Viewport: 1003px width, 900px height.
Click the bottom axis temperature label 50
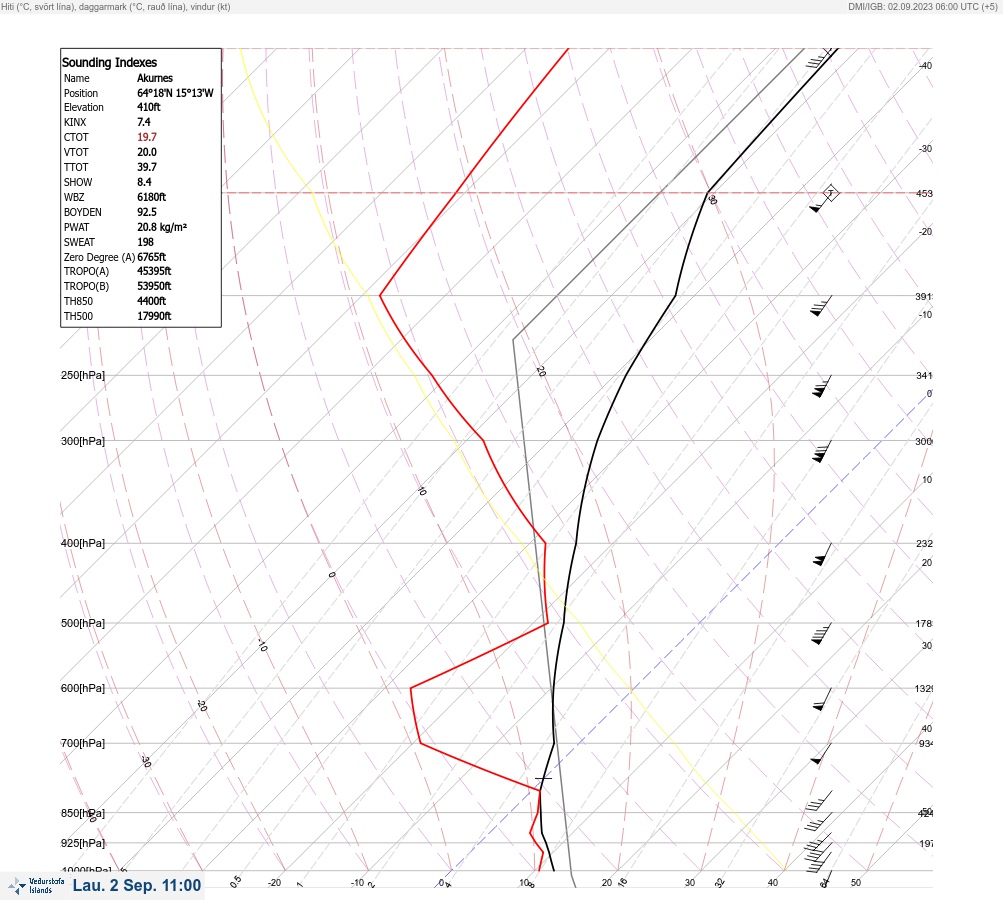[x=856, y=883]
